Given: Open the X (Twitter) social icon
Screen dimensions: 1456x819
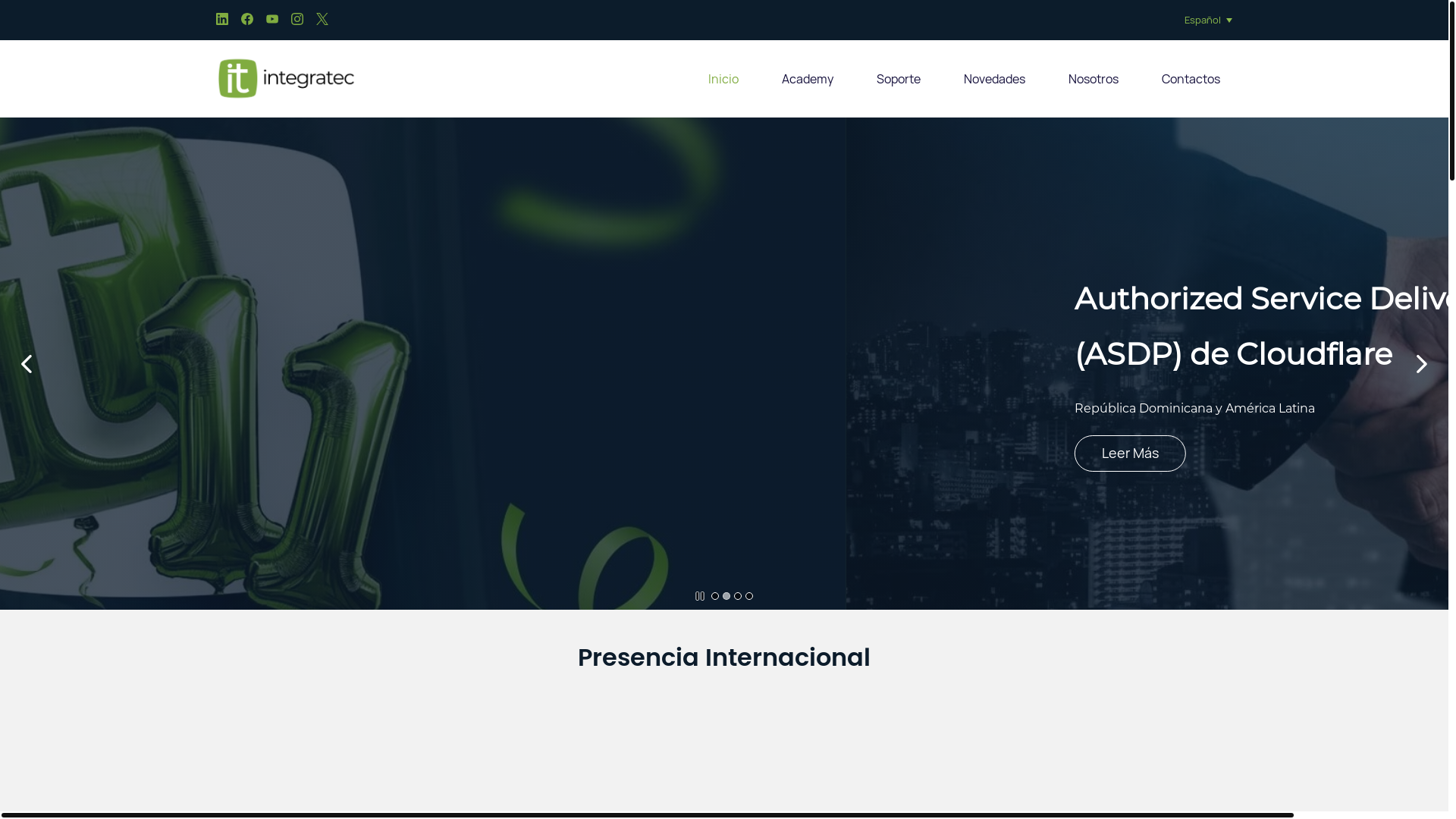Looking at the screenshot, I should pyautogui.click(x=322, y=19).
